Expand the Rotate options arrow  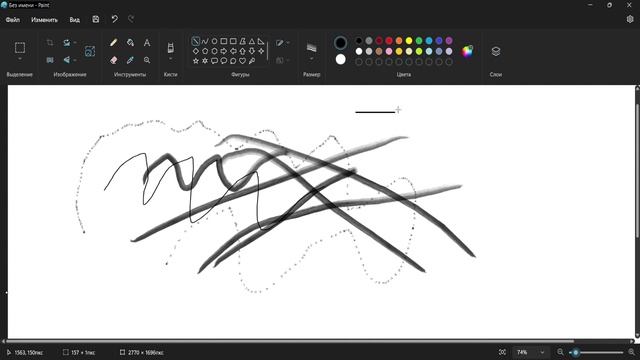pyautogui.click(x=75, y=42)
